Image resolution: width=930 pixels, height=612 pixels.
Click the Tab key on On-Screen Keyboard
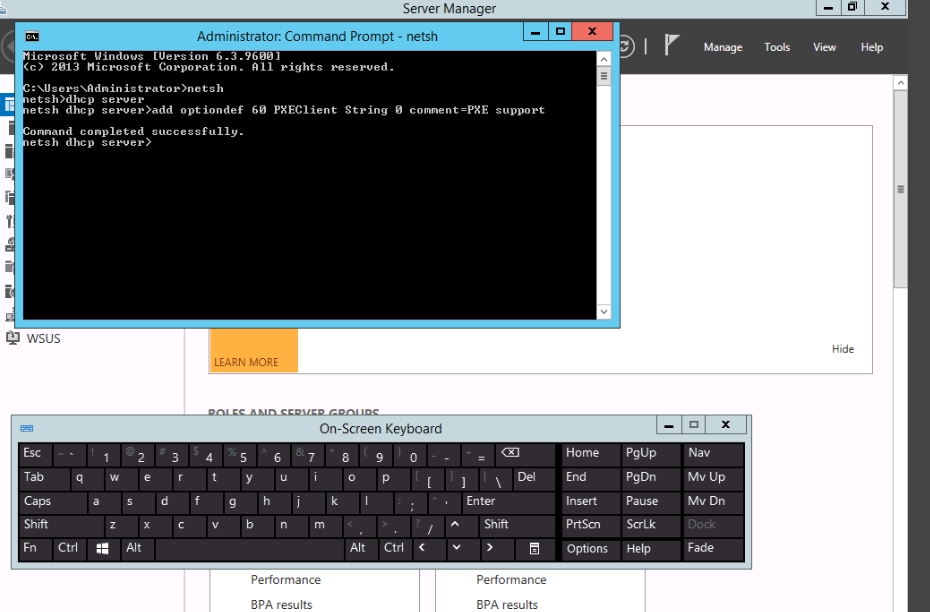coord(44,477)
